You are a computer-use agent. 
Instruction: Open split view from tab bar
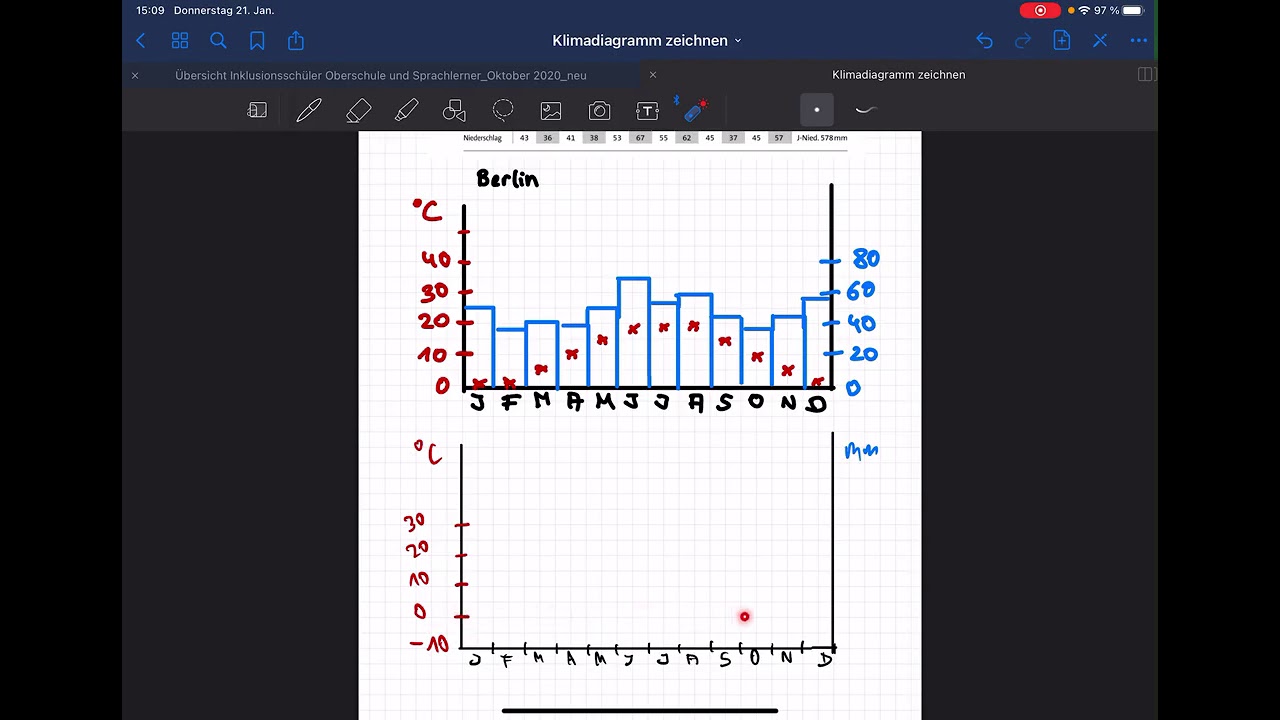point(1147,75)
